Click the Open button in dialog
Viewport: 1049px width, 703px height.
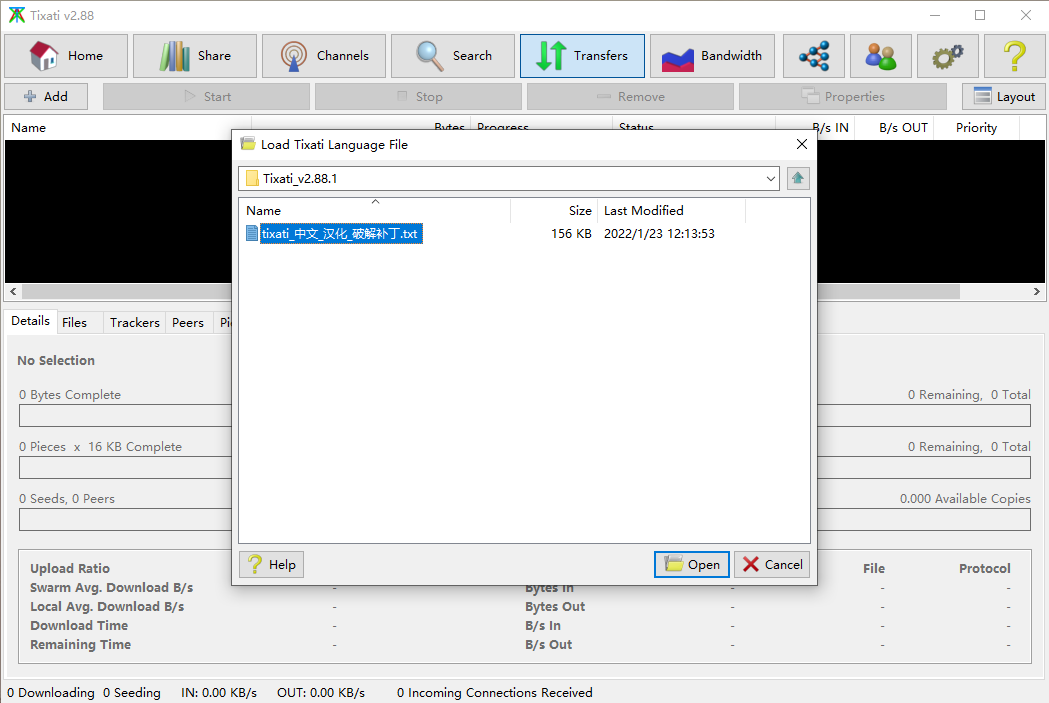pos(692,565)
